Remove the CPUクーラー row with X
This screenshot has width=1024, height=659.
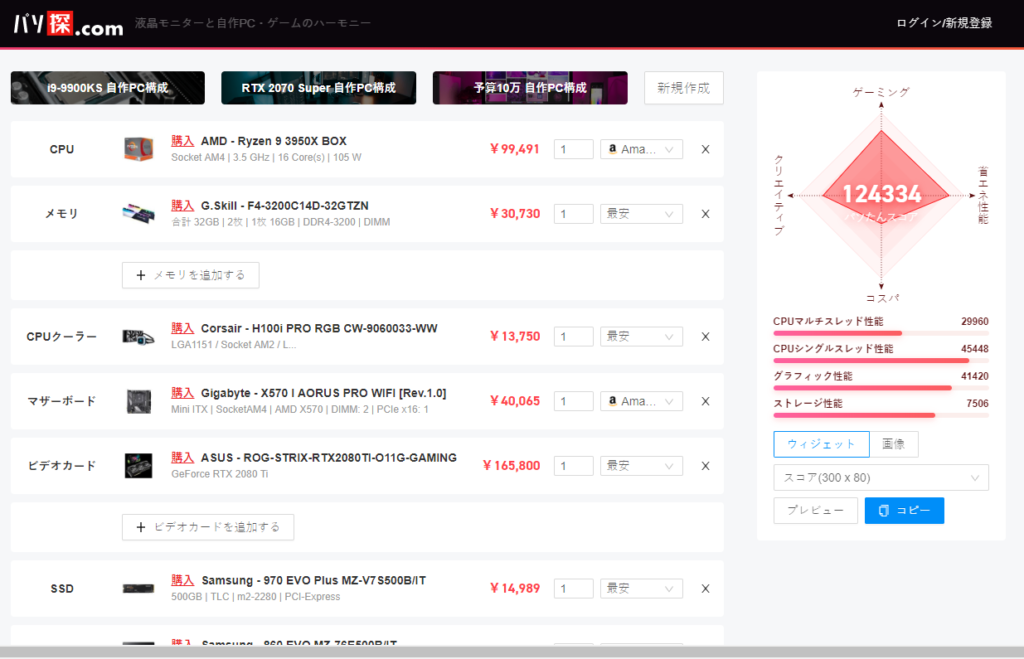pos(705,336)
